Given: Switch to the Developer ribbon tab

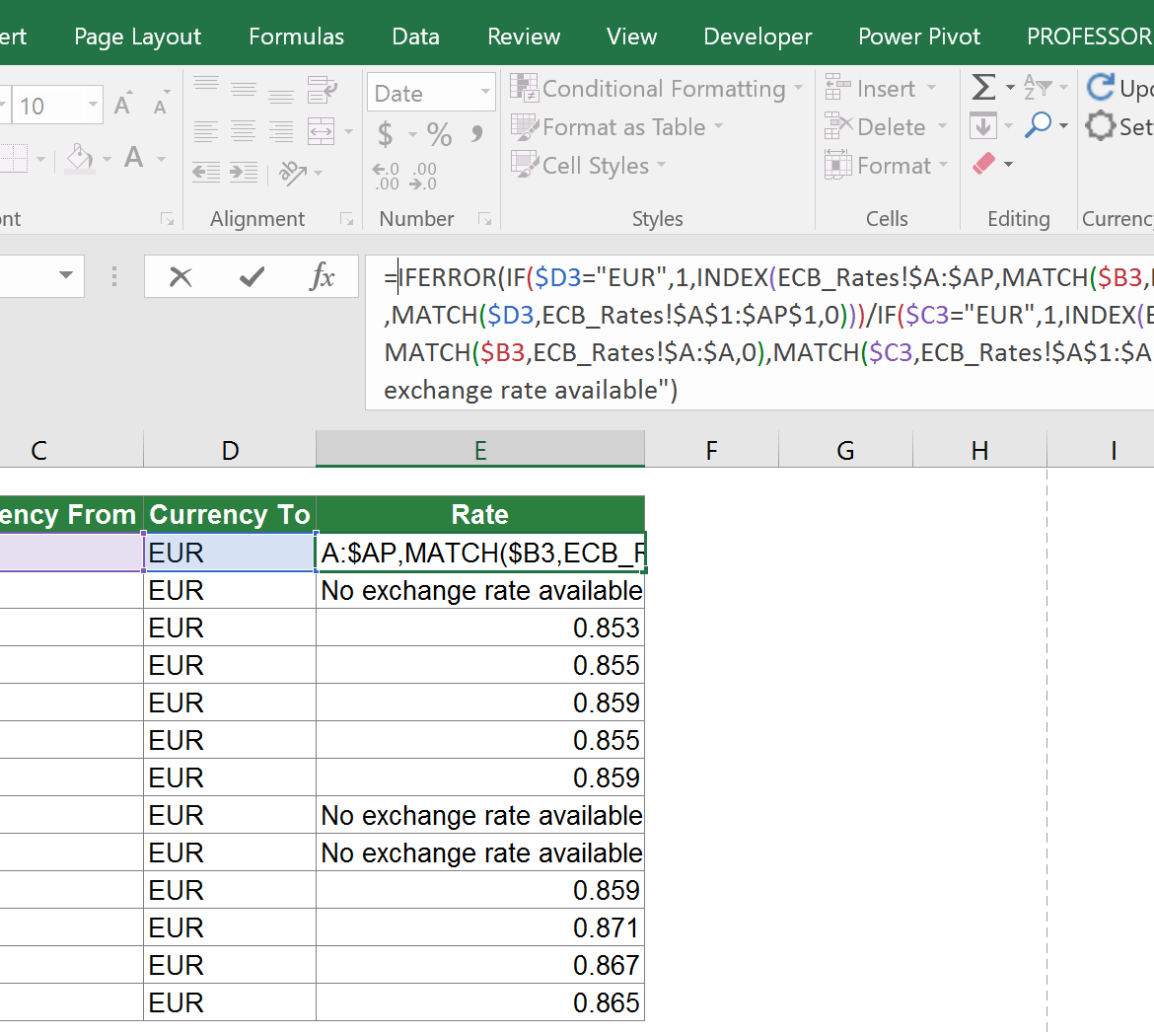Looking at the screenshot, I should click(757, 37).
